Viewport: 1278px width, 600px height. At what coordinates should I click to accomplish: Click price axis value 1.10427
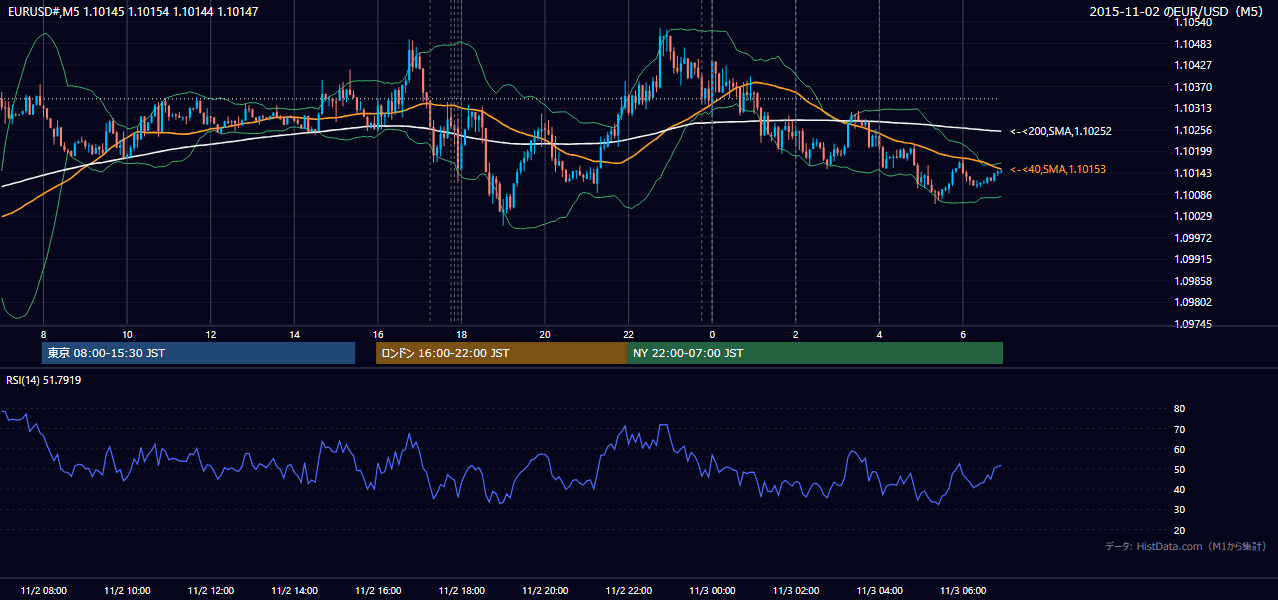[x=1193, y=65]
